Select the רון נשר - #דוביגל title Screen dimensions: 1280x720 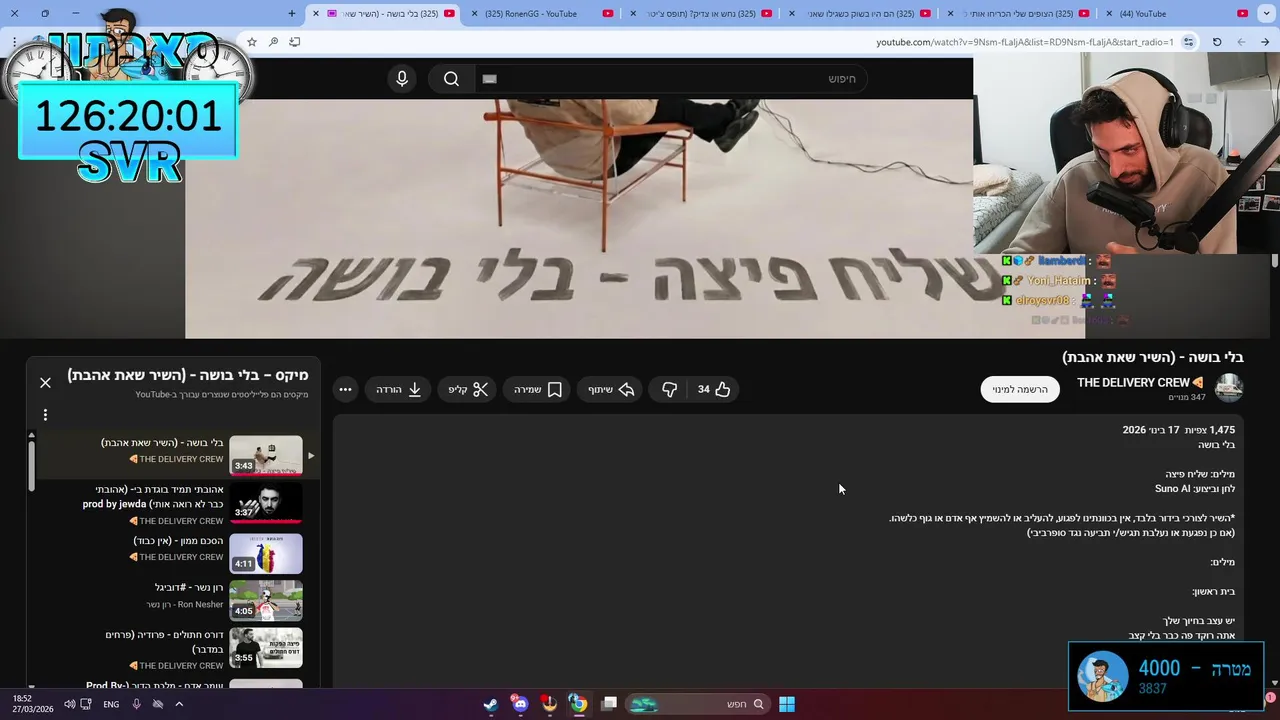coord(189,587)
